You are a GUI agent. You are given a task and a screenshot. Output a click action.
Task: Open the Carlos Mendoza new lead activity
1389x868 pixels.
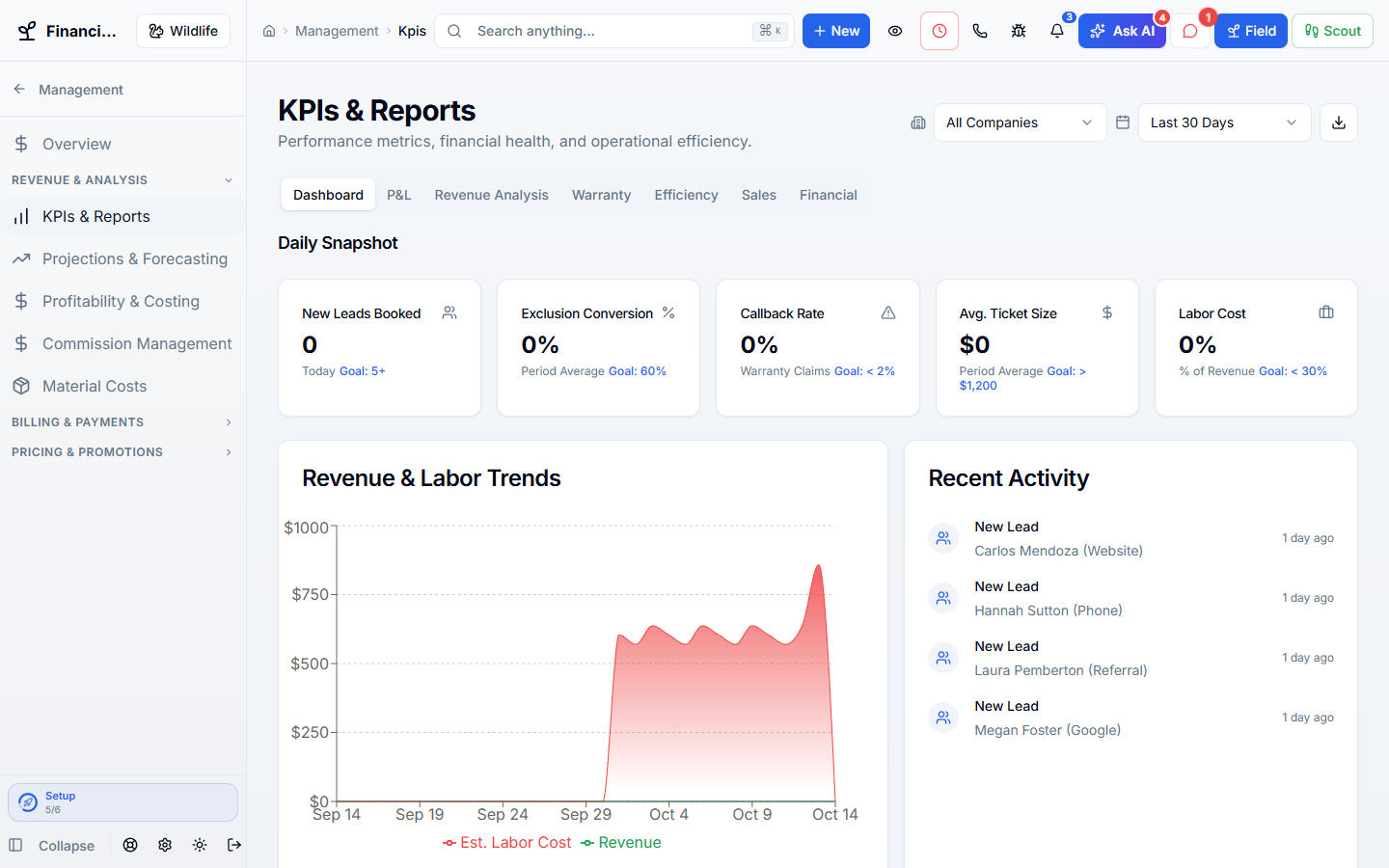(1130, 539)
